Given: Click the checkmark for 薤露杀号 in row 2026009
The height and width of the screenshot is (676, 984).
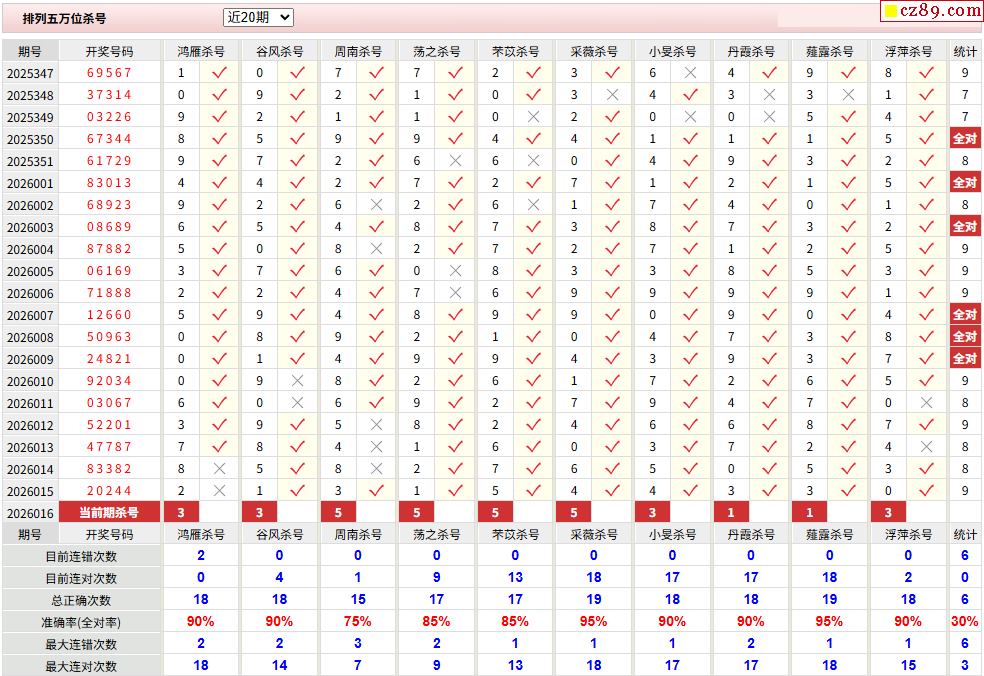Looking at the screenshot, I should [848, 359].
